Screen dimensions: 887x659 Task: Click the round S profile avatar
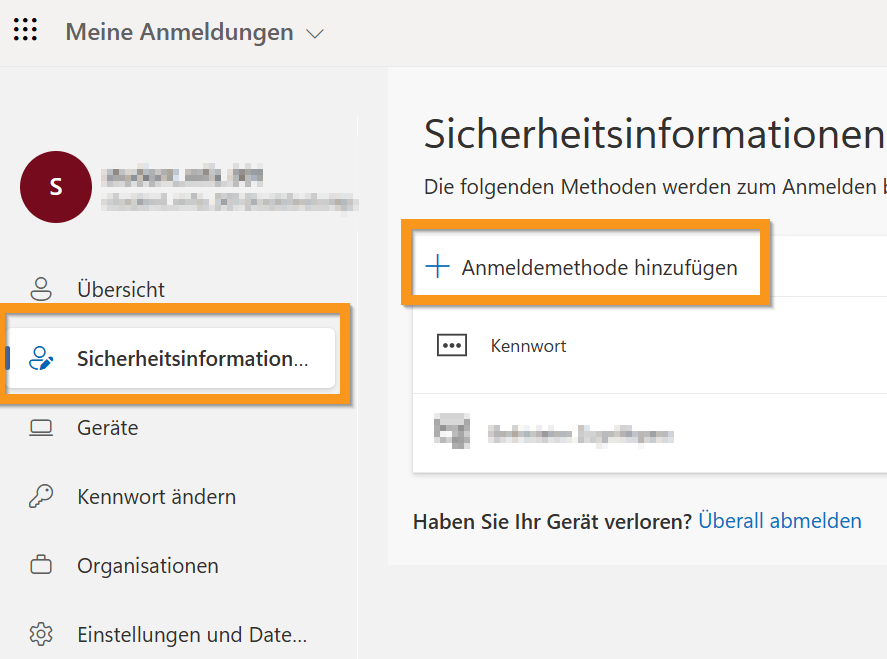point(56,187)
